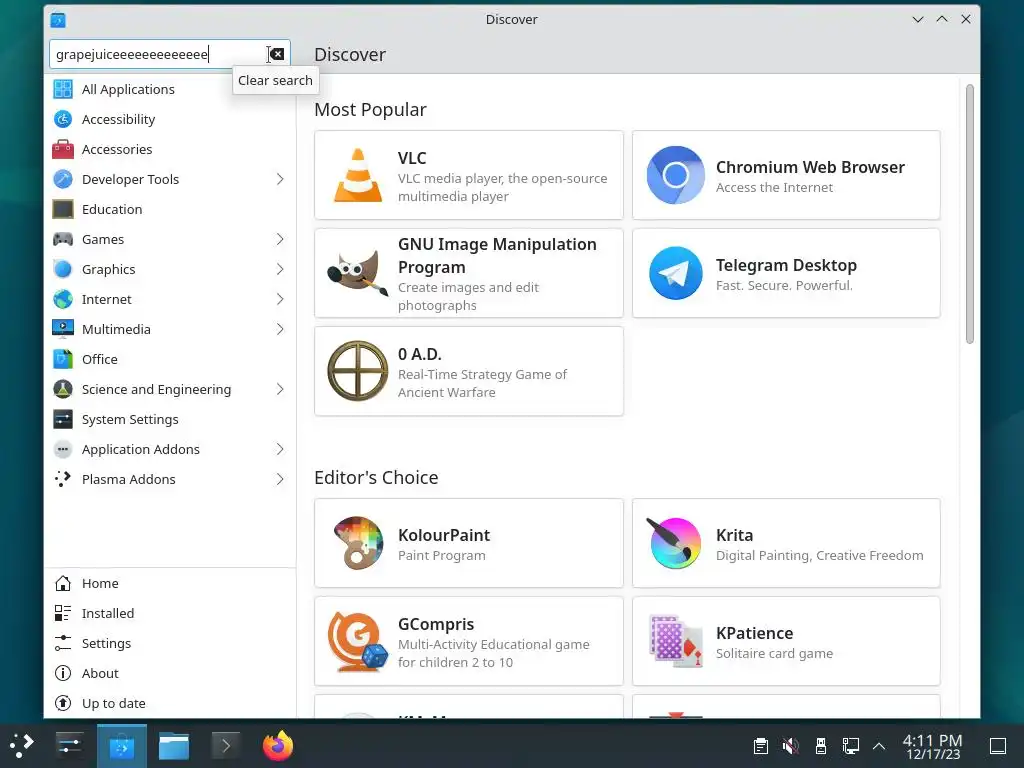The height and width of the screenshot is (768, 1024).
Task: Open the Installed applications list
Action: (170, 613)
